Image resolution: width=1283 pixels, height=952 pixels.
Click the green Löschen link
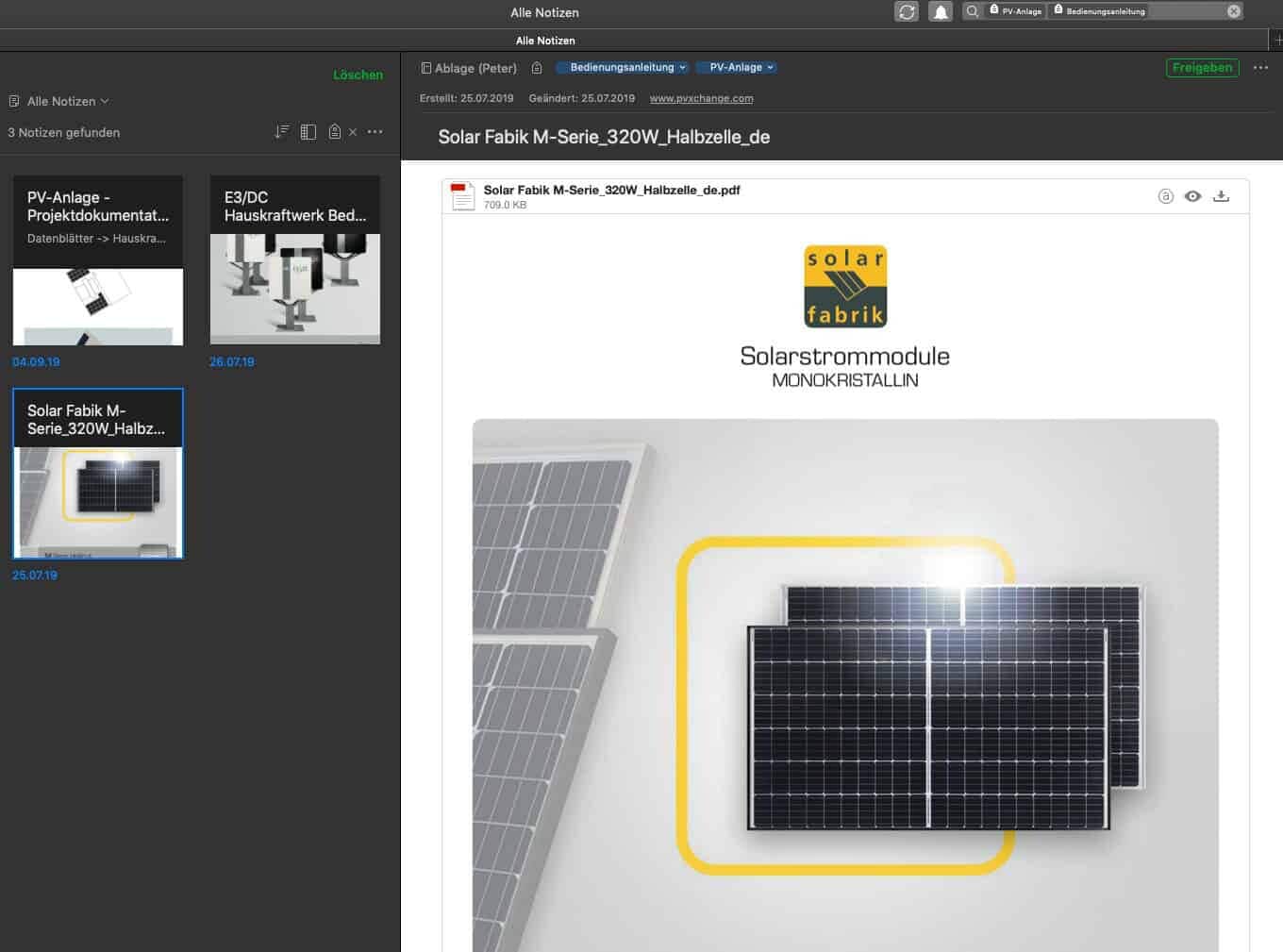358,75
